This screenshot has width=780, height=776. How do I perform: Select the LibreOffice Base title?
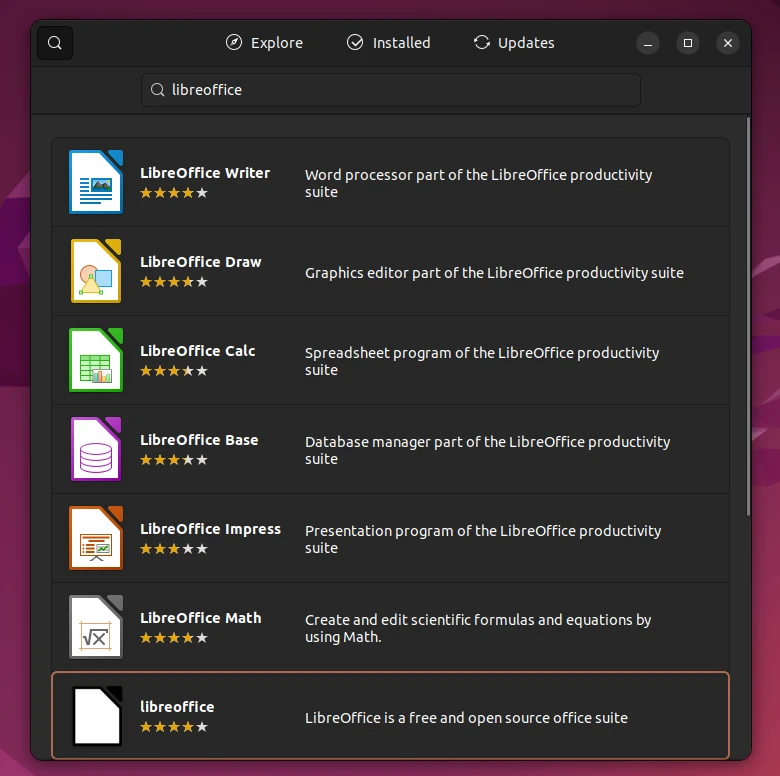click(199, 440)
